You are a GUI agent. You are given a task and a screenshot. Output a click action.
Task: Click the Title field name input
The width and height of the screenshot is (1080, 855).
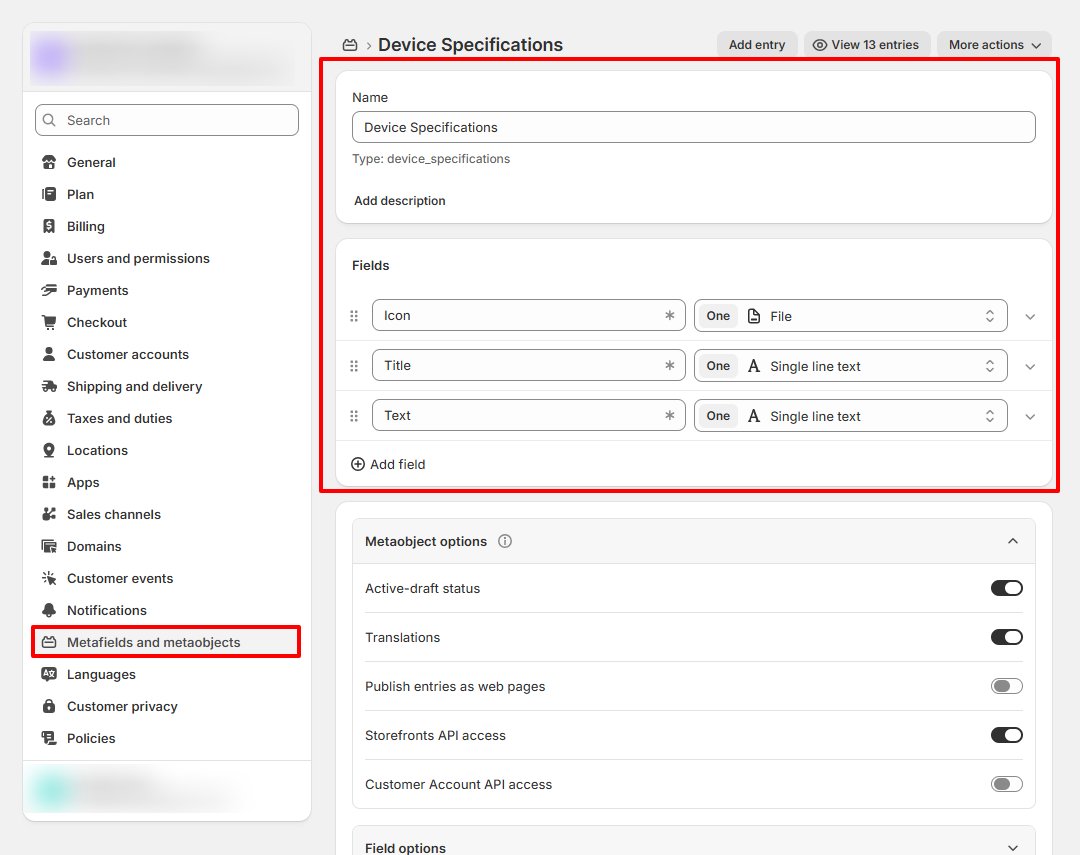(x=528, y=365)
